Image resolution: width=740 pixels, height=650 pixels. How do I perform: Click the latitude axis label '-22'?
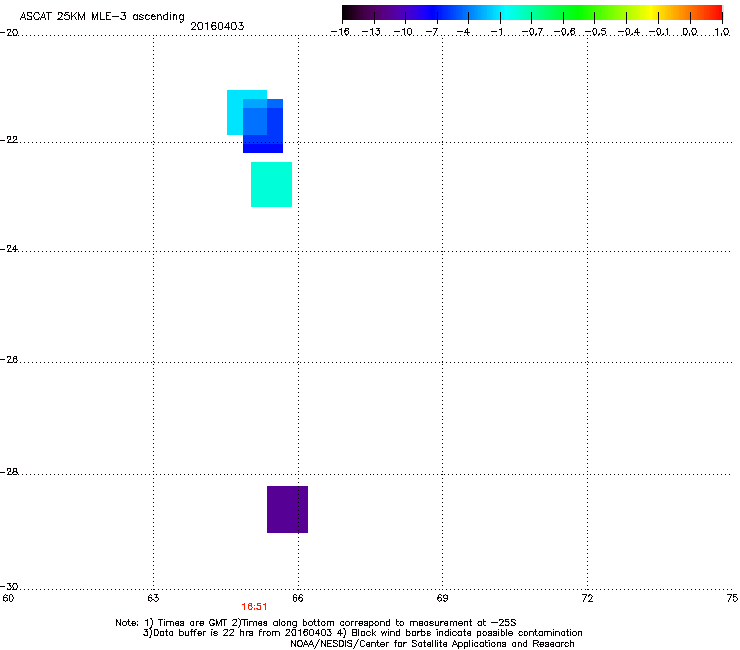(x=9, y=140)
